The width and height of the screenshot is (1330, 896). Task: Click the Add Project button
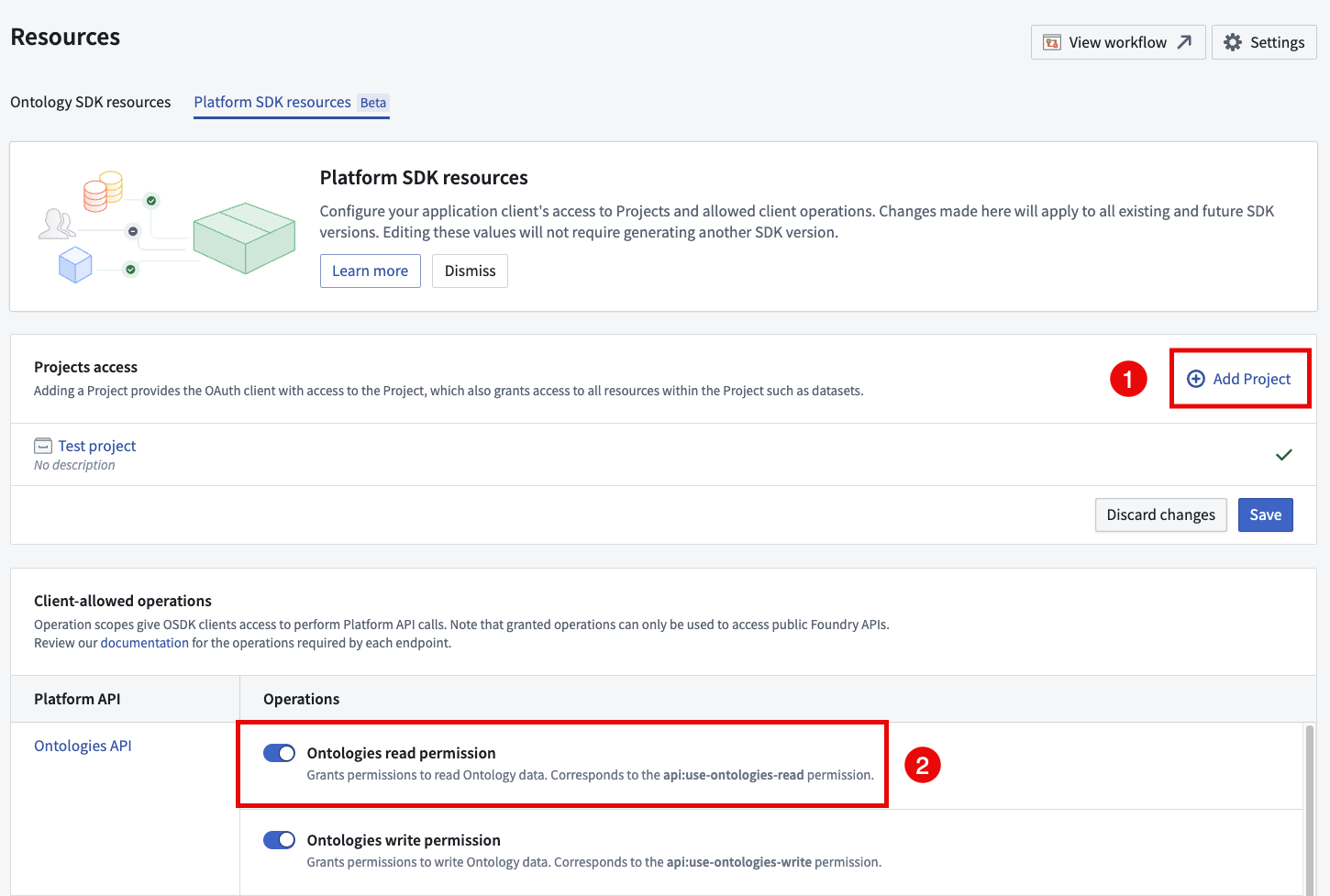point(1240,378)
